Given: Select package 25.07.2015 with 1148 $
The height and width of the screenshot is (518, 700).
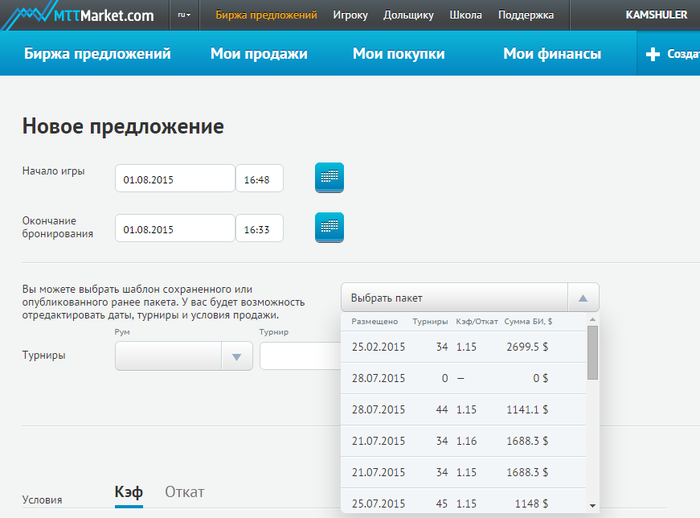Looking at the screenshot, I should pos(463,502).
